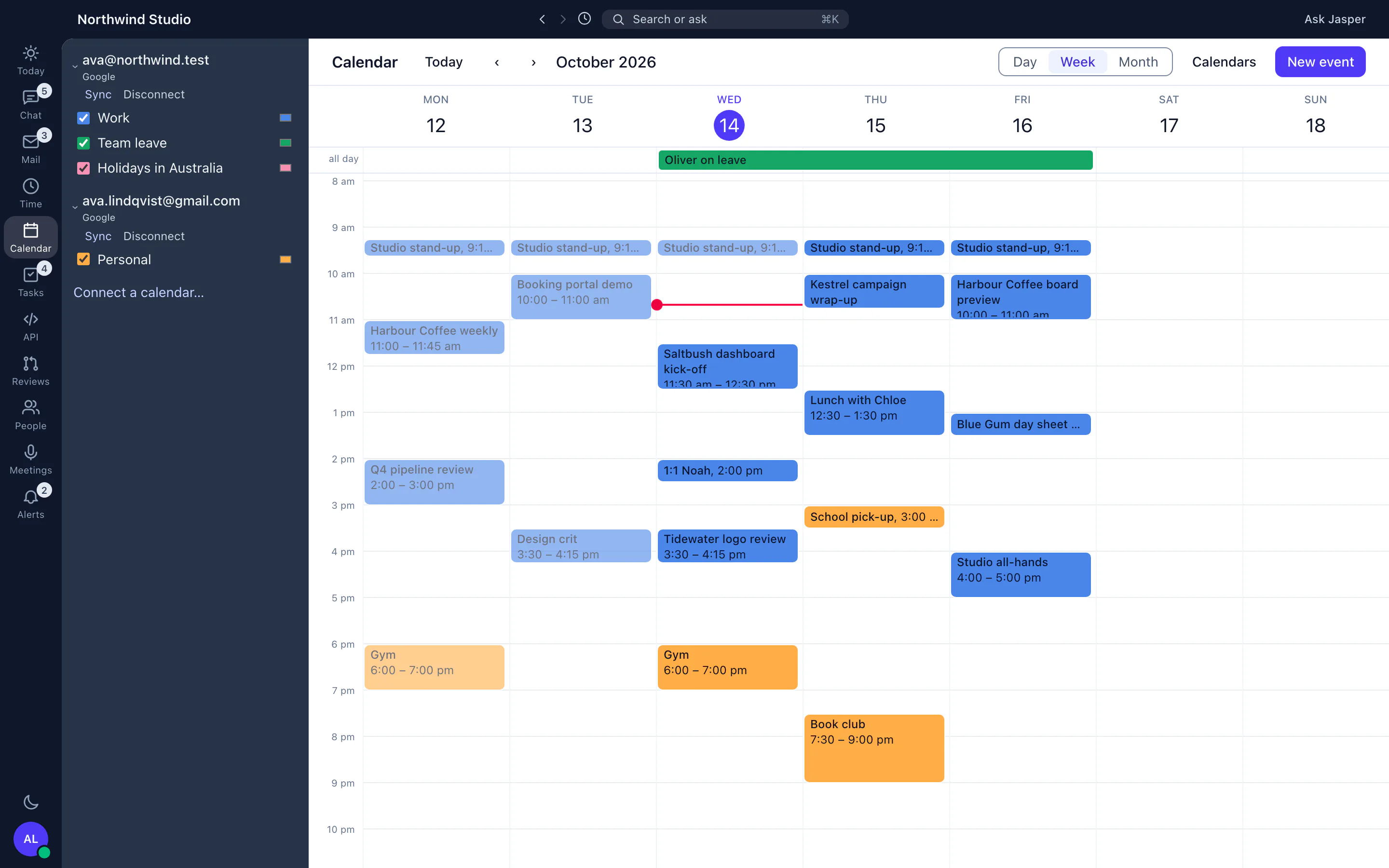Open the history clock icon
1389x868 pixels.
tap(585, 19)
